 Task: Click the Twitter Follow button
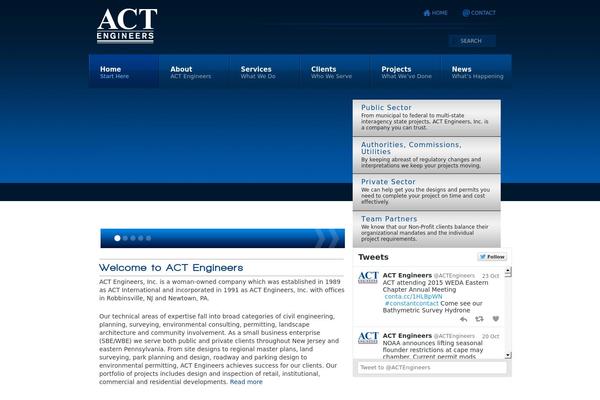point(492,257)
